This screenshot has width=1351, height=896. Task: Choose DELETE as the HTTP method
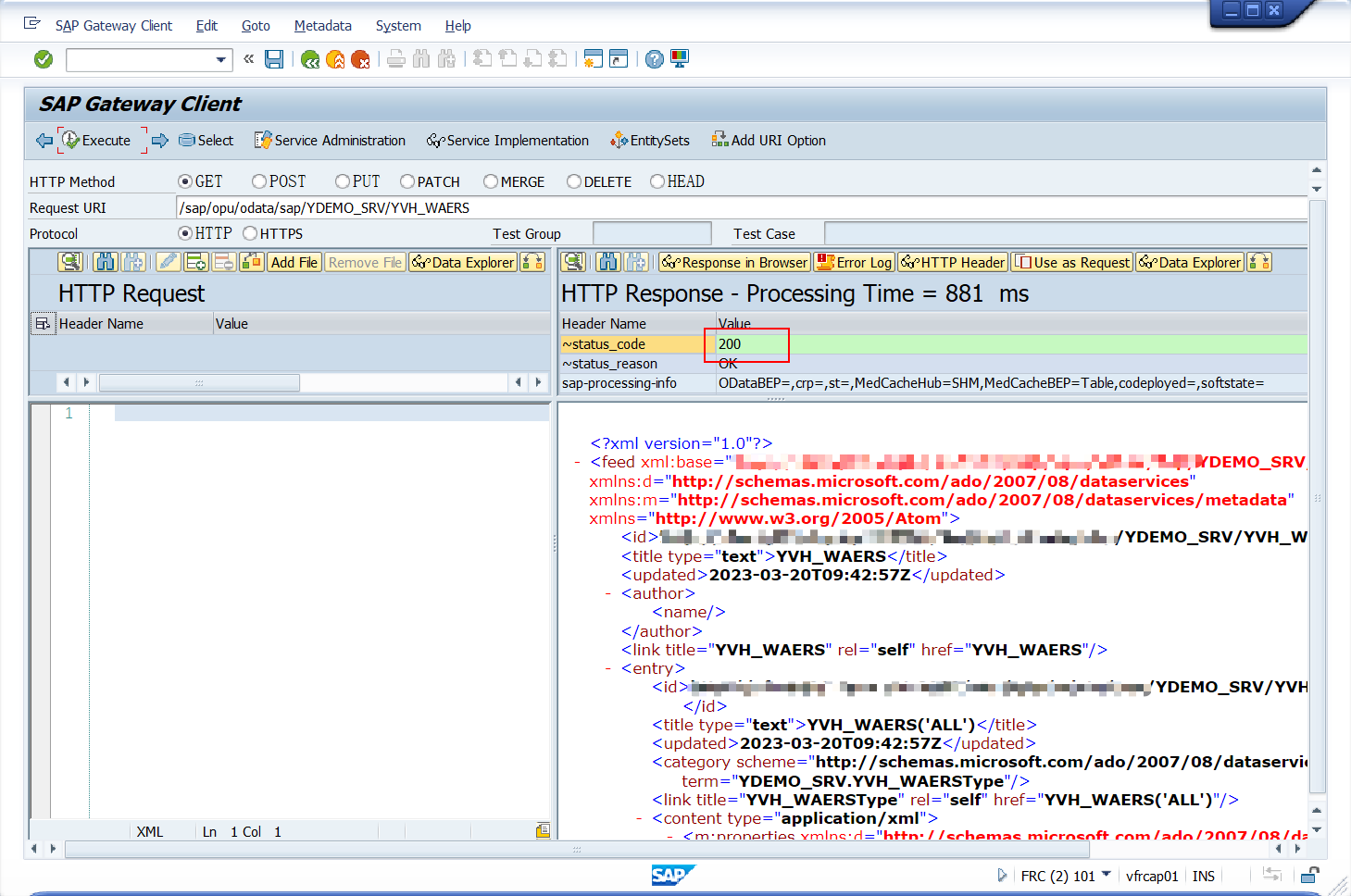tap(573, 180)
